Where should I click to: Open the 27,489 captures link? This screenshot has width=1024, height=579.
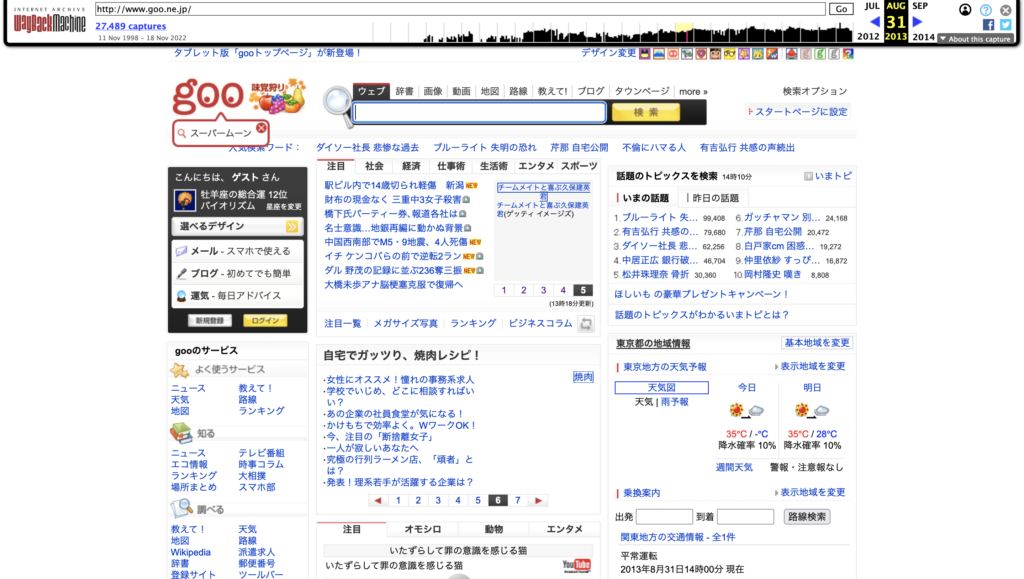[x=131, y=26]
